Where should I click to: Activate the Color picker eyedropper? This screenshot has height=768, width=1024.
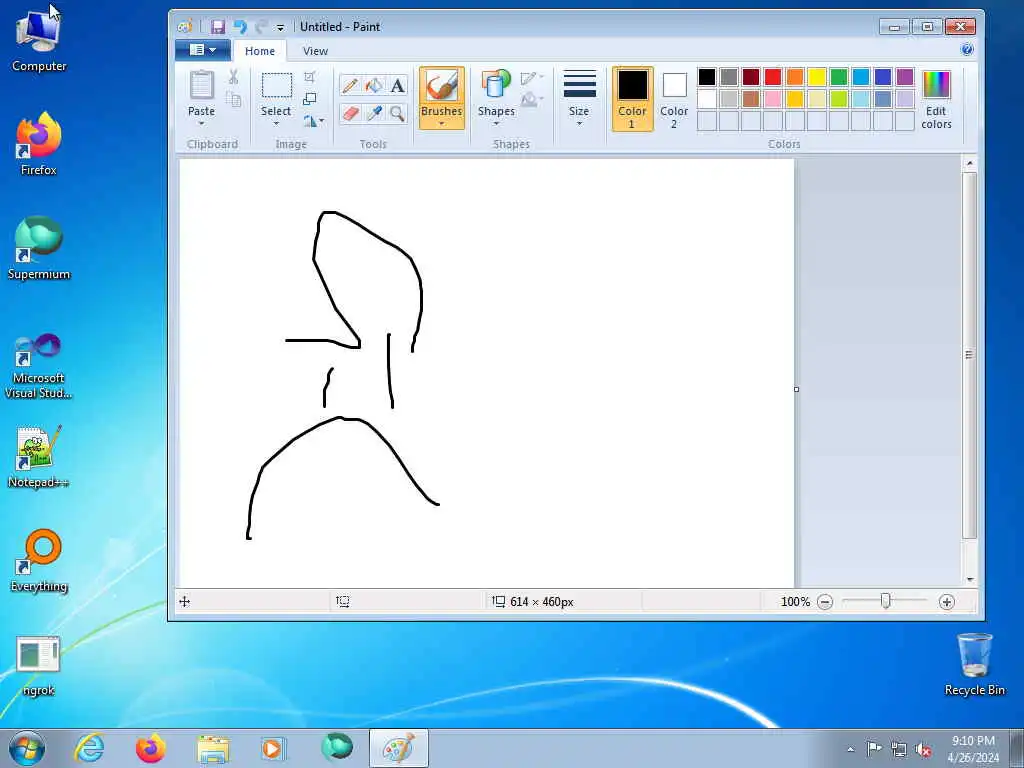click(374, 114)
